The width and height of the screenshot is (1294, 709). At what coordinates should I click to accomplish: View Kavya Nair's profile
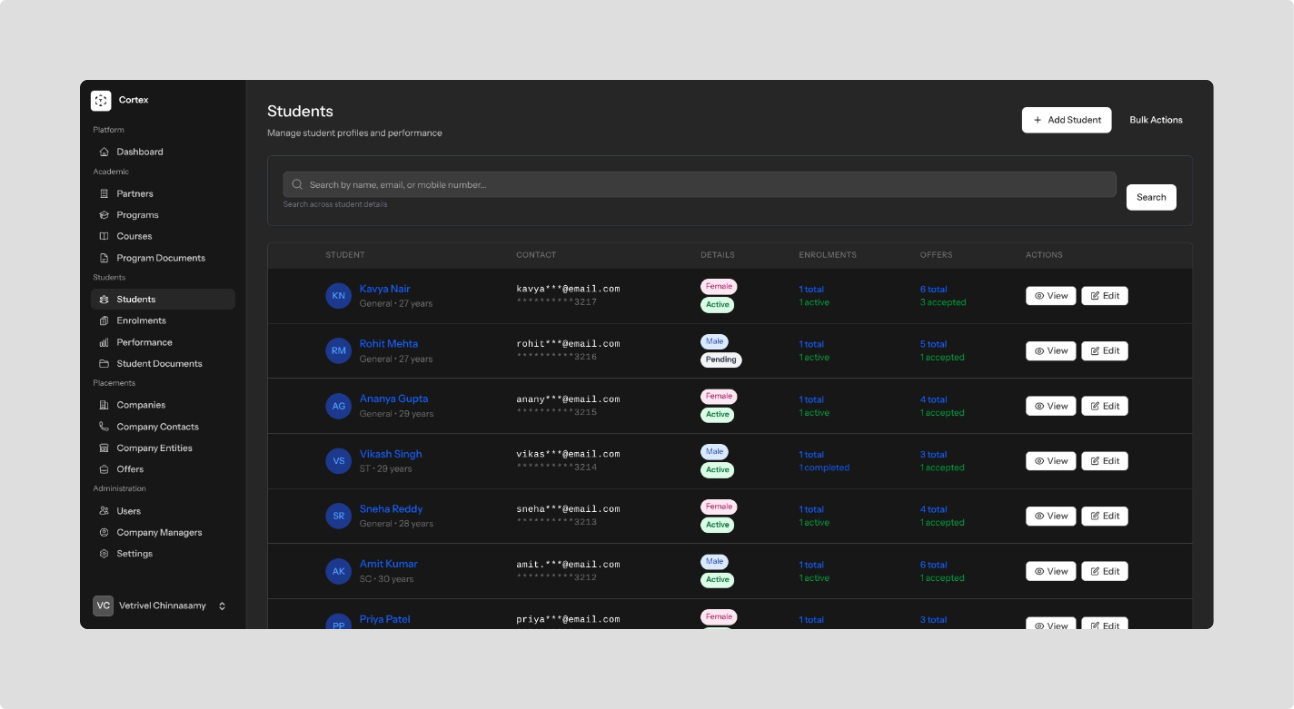point(1051,296)
